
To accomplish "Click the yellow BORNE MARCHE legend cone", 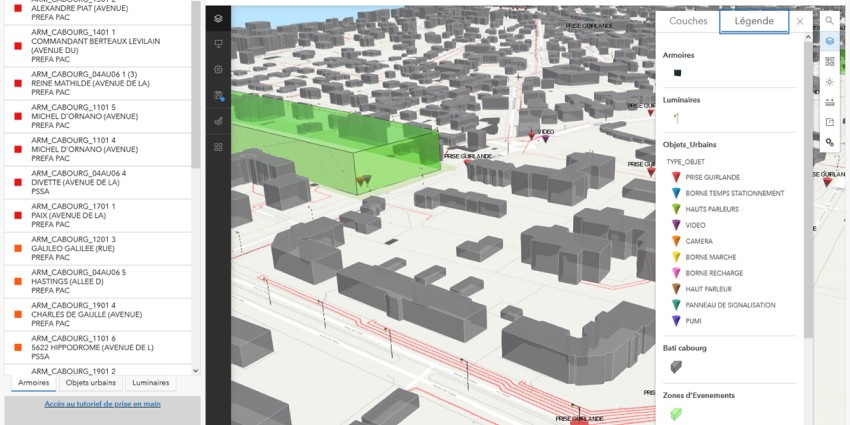I will click(676, 257).
